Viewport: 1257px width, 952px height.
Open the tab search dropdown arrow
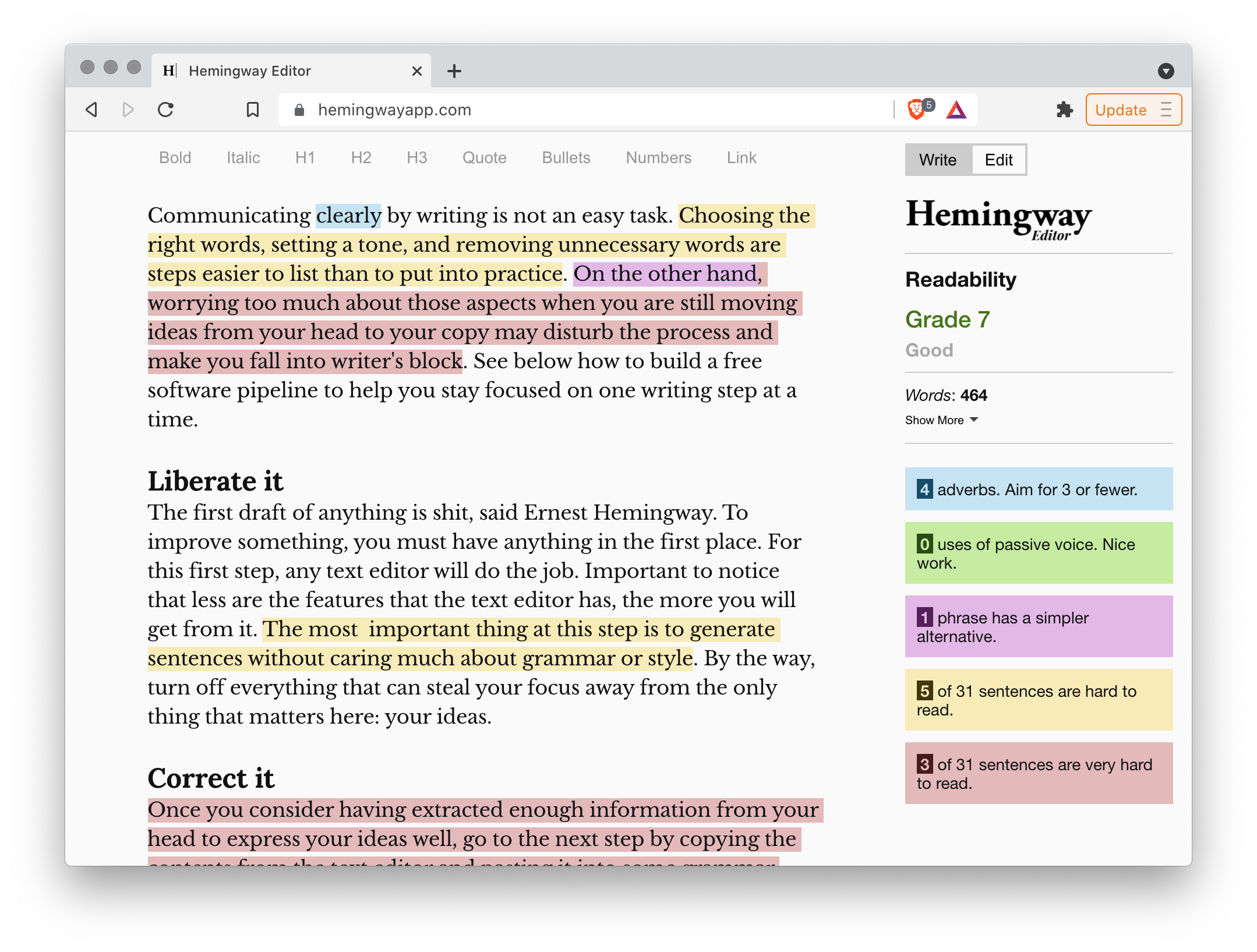[x=1166, y=71]
